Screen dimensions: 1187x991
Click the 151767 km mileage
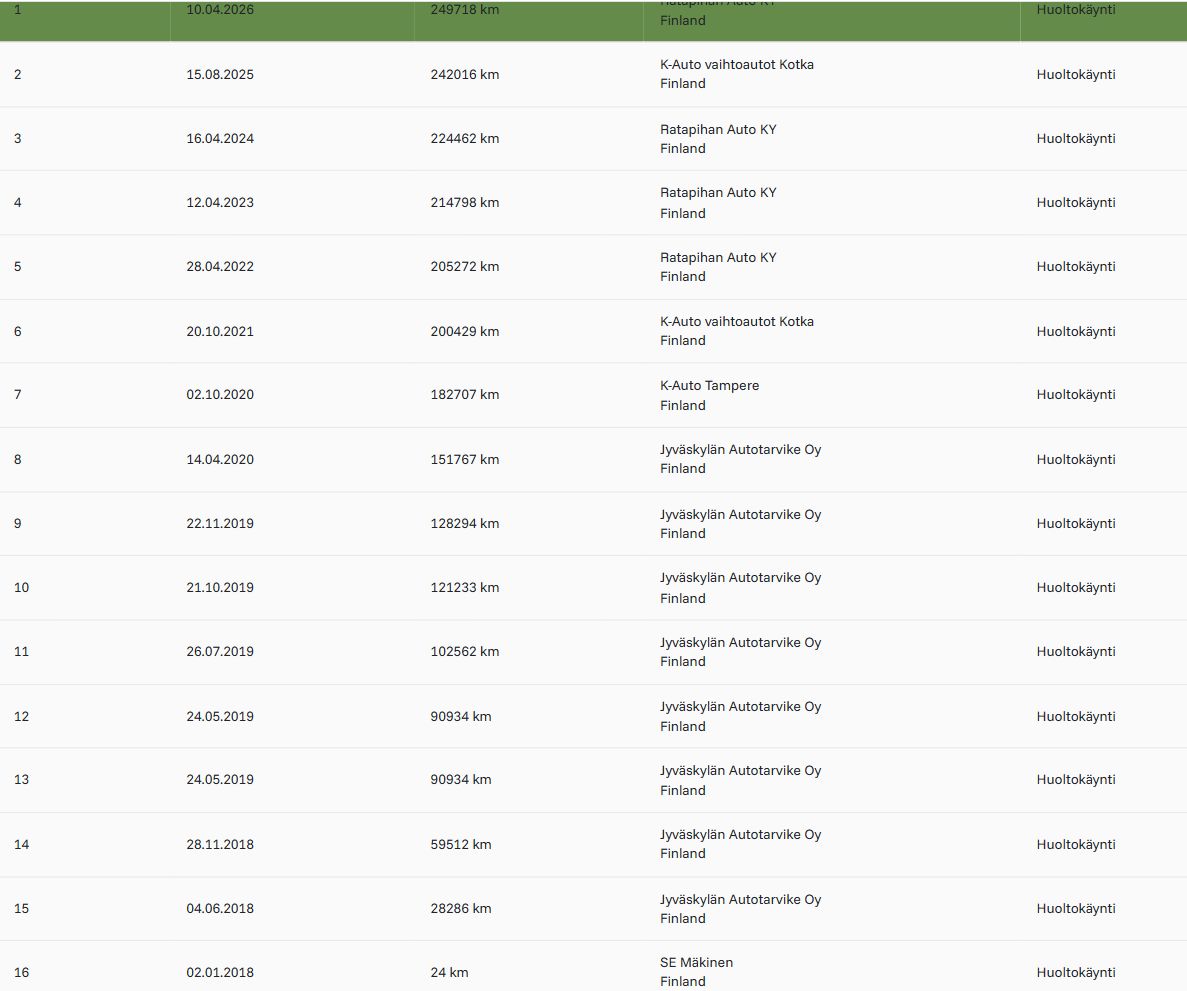point(465,460)
